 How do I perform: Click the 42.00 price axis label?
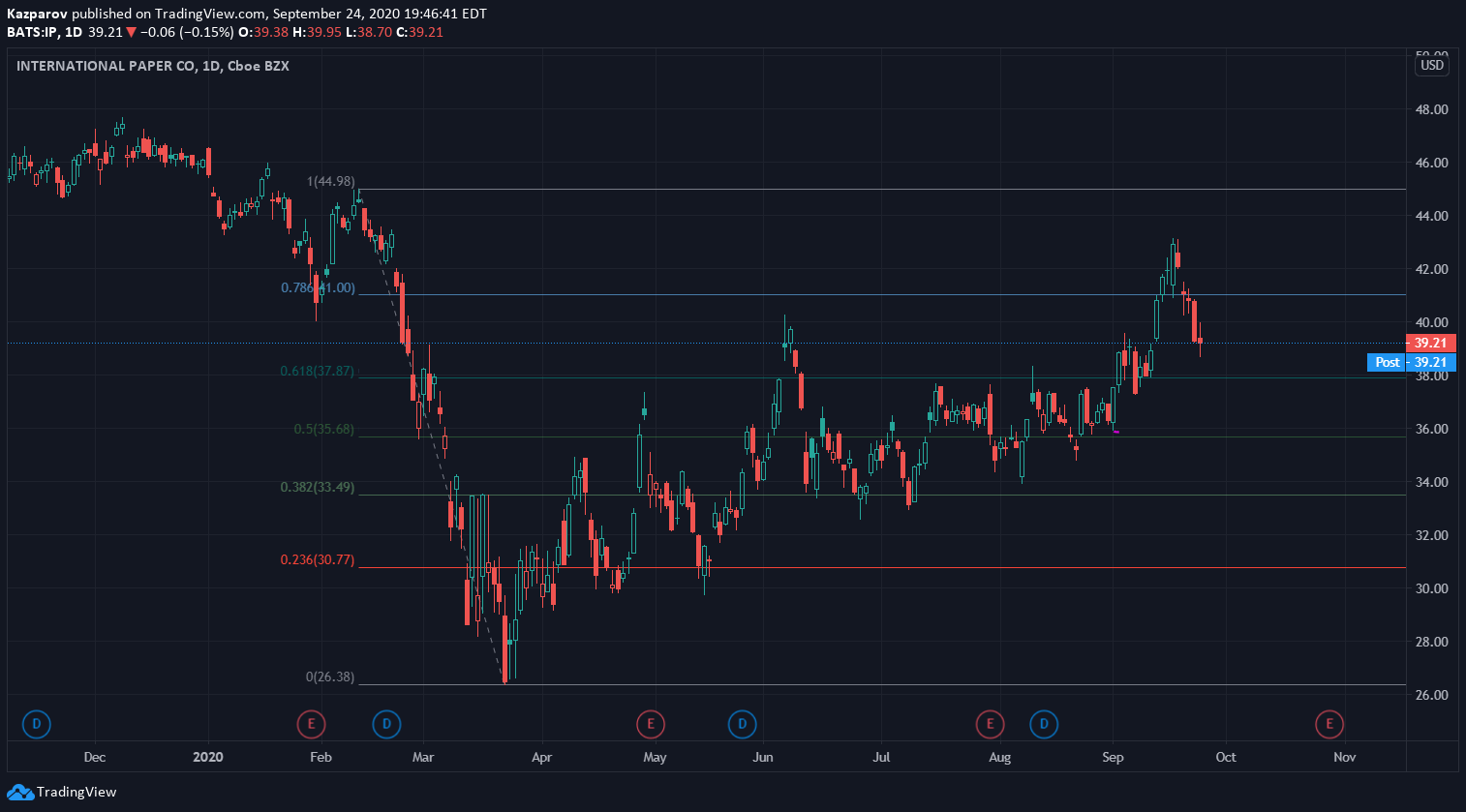1432,270
